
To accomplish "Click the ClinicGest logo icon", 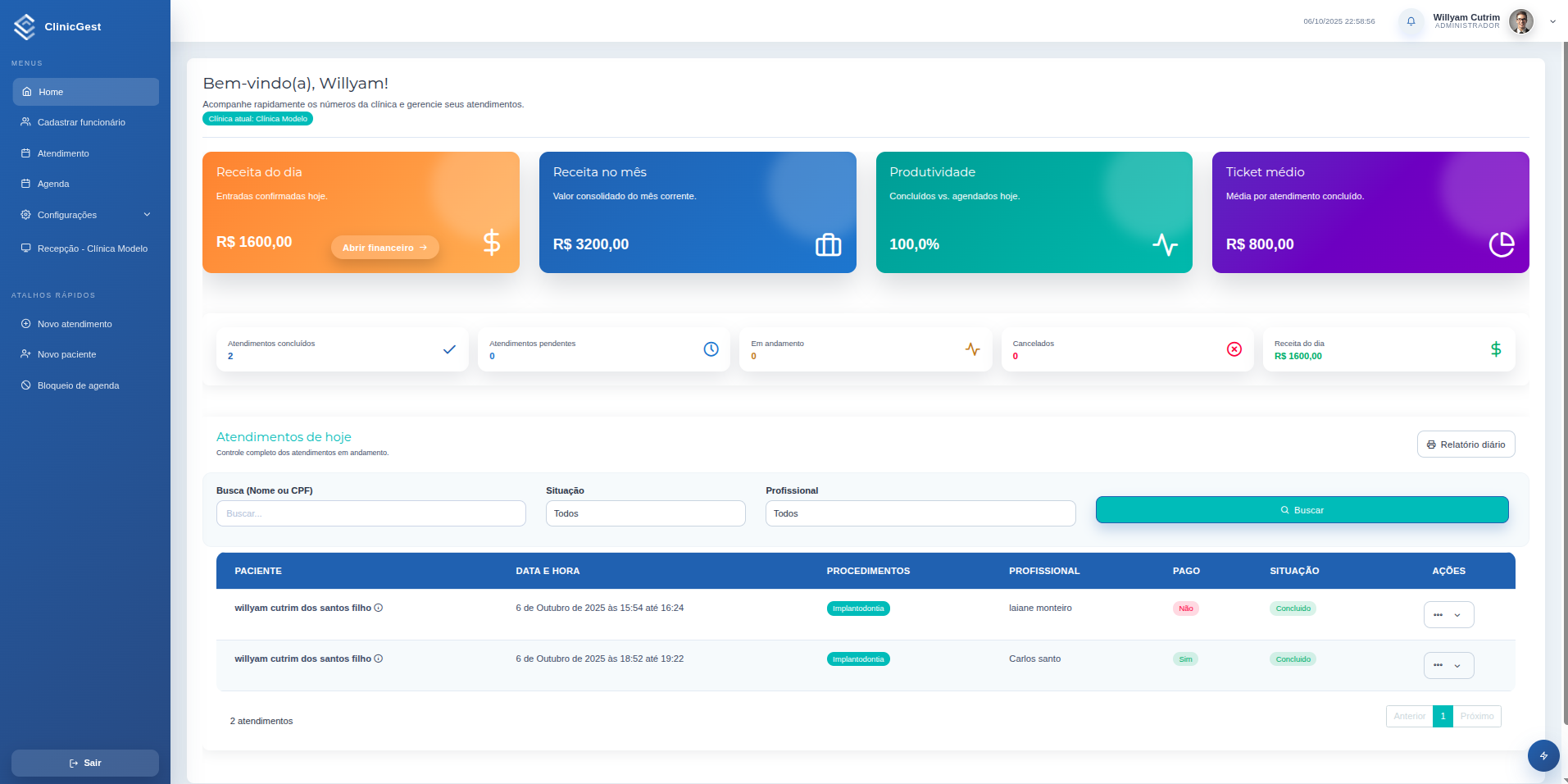I will pos(25,26).
